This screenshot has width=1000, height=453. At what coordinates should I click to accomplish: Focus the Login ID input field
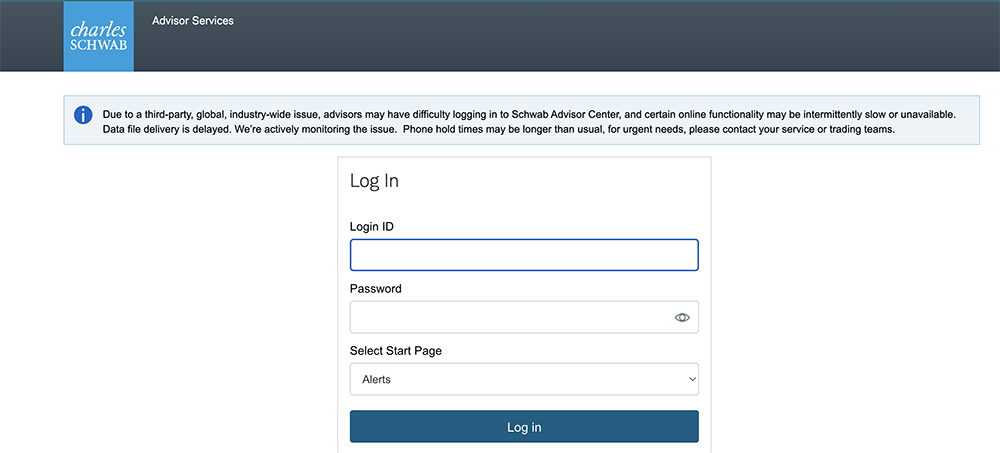point(524,255)
